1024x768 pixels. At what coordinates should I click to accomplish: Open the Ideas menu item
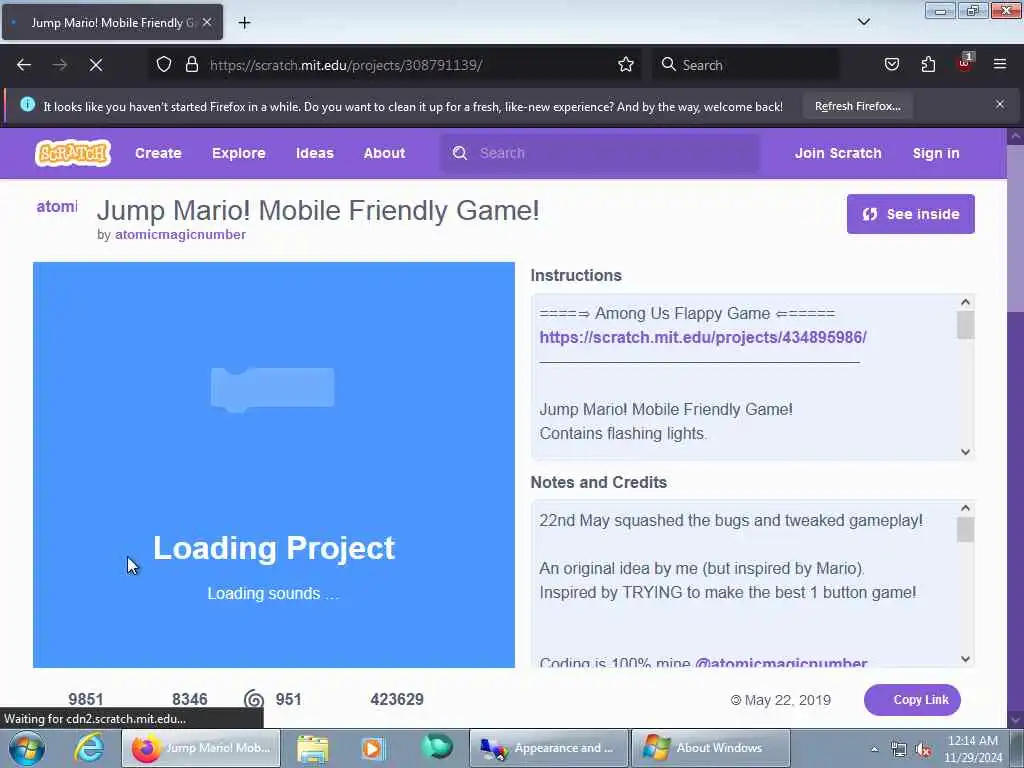pos(315,153)
